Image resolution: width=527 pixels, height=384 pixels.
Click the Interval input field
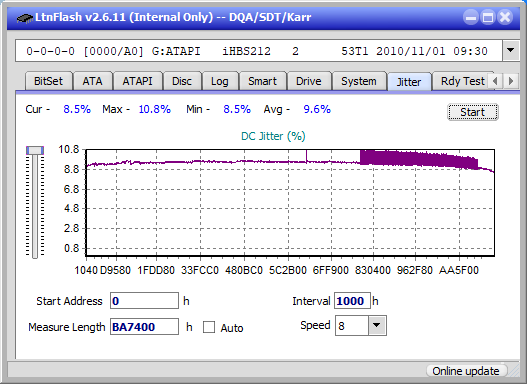point(352,300)
